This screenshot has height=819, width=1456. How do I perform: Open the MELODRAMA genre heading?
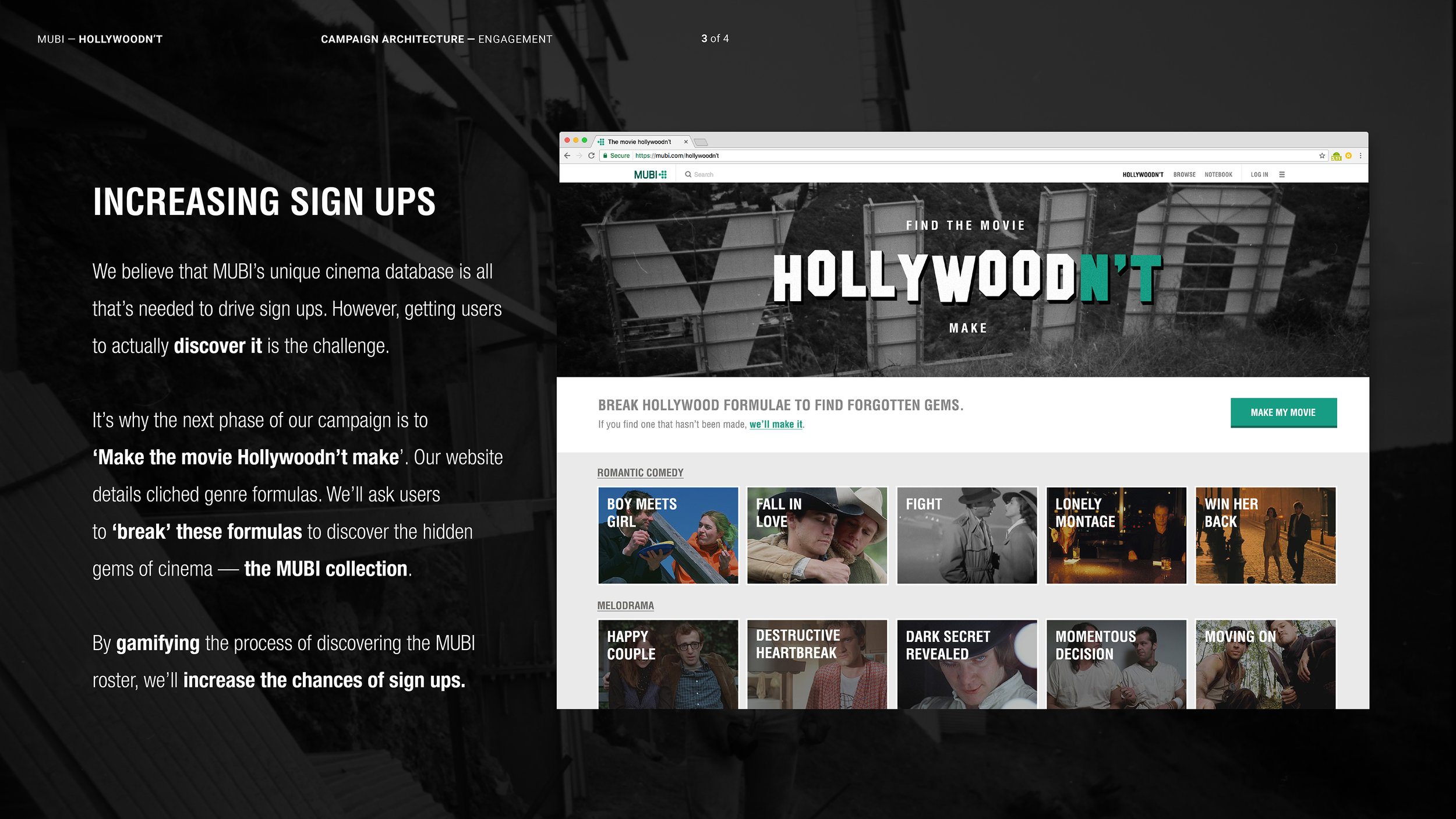click(x=625, y=605)
